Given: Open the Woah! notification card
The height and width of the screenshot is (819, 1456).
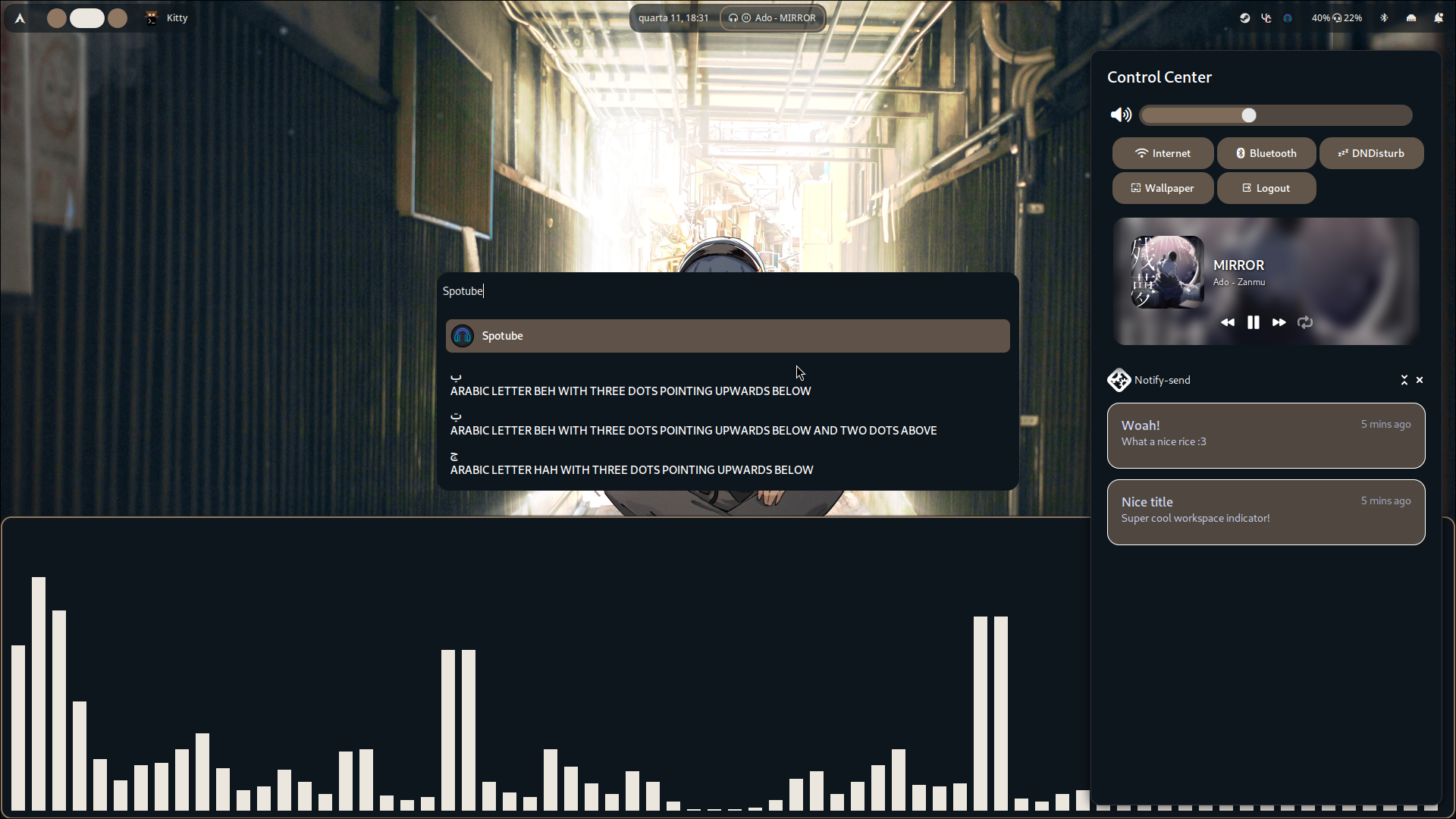Looking at the screenshot, I should tap(1266, 435).
